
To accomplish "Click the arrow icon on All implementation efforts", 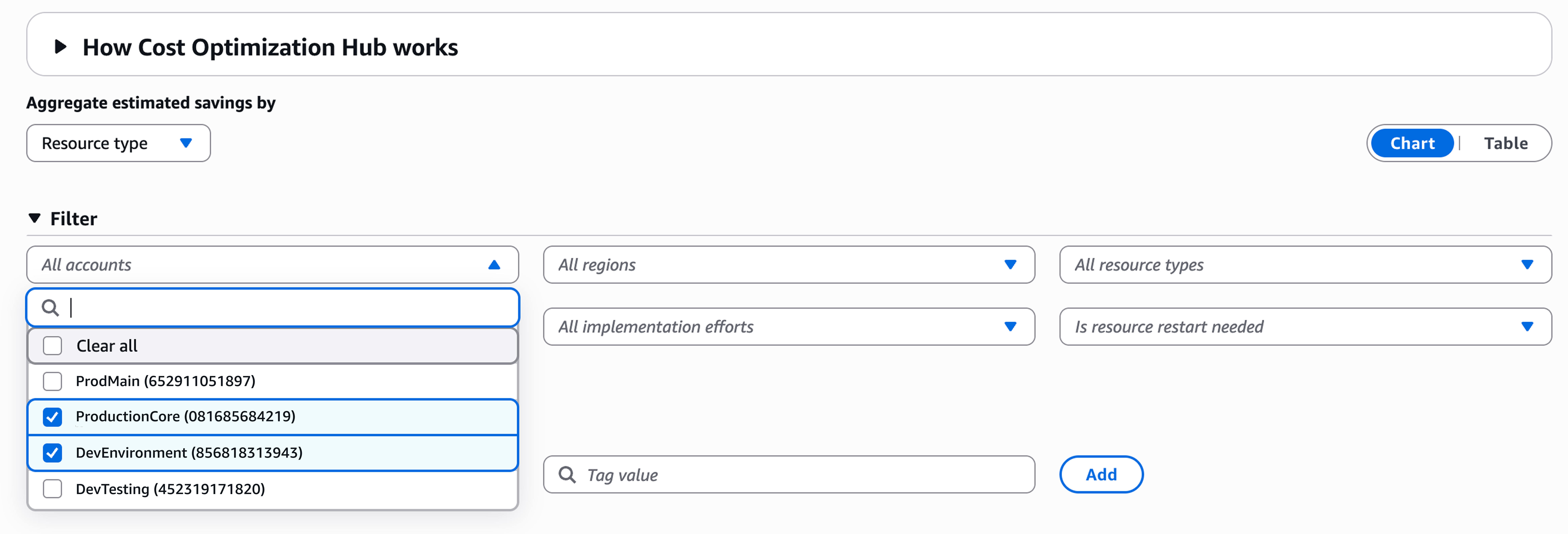I will point(1010,327).
